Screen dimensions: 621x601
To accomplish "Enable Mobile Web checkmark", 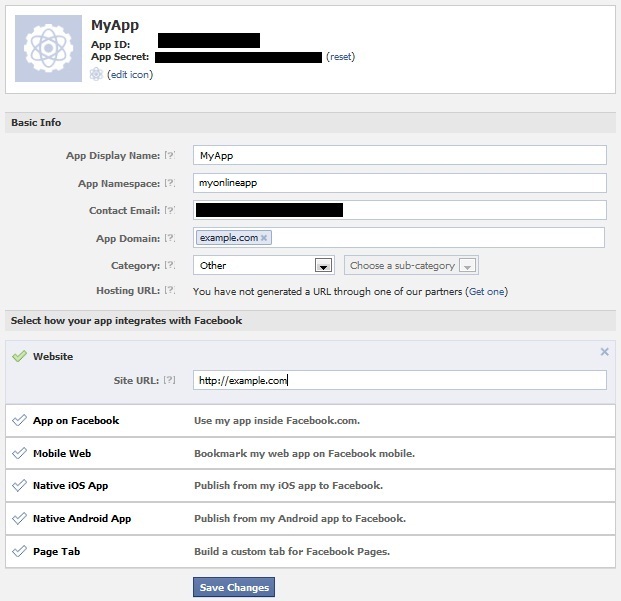I will (19, 453).
